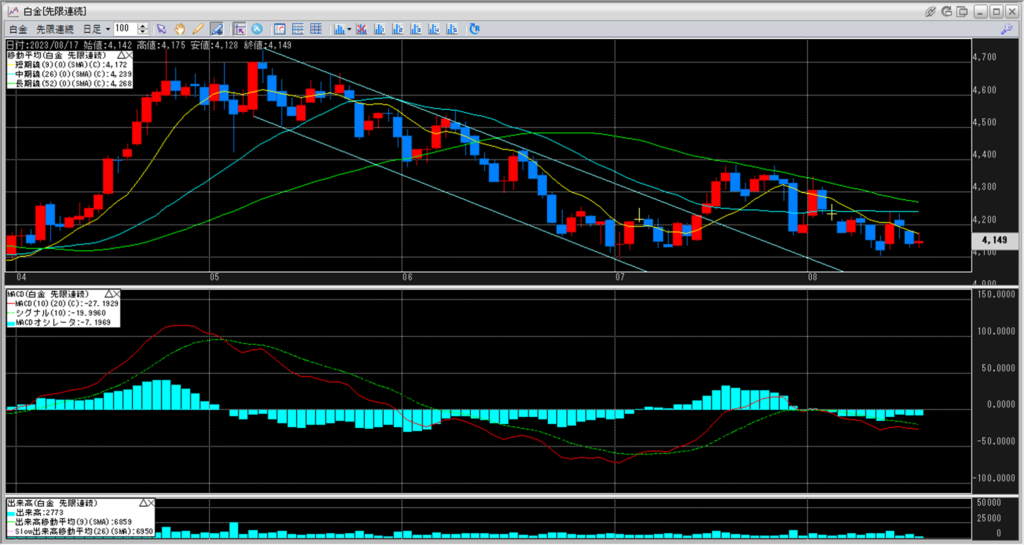Click the 白金 symbol menu
The width and height of the screenshot is (1024, 545).
[19, 29]
